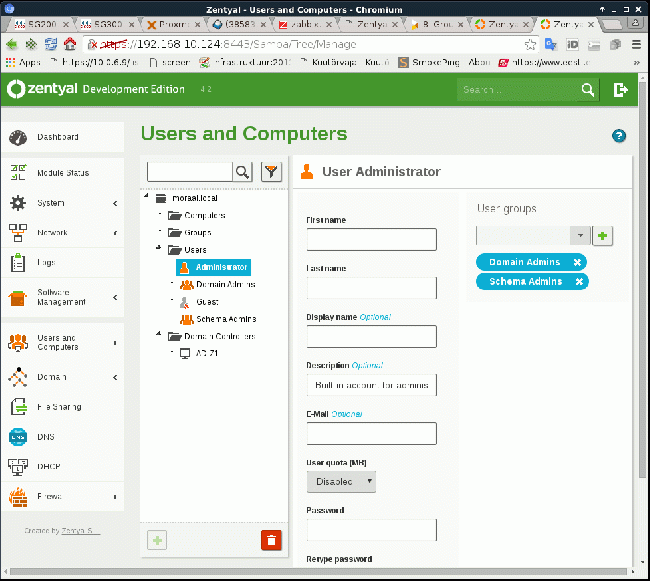Open the User quota Disabled dropdown
The image size is (650, 581).
(341, 482)
